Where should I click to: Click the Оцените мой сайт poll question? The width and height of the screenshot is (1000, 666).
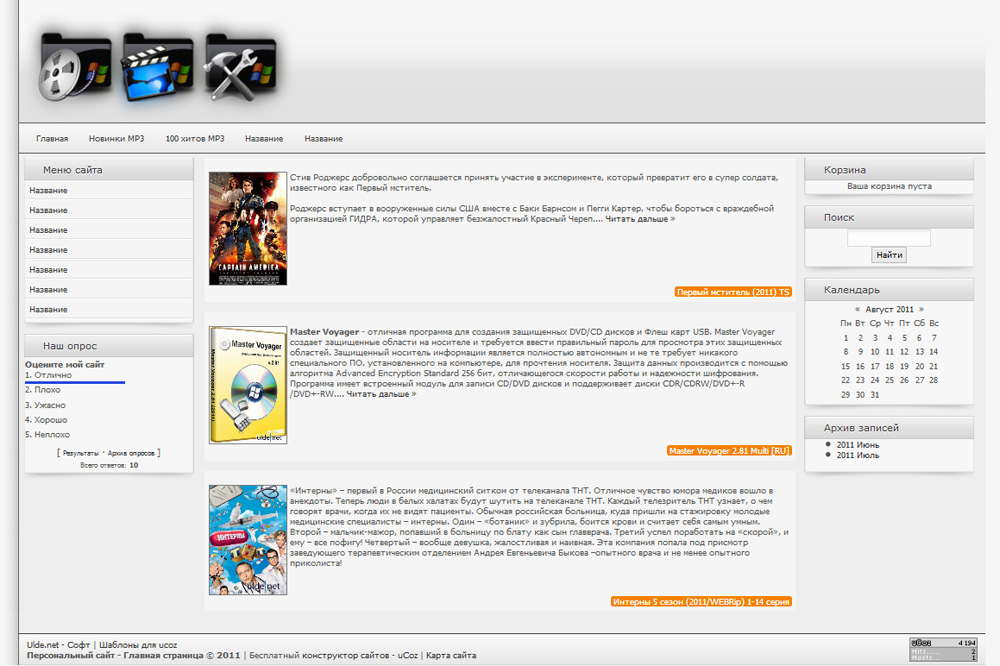64,364
